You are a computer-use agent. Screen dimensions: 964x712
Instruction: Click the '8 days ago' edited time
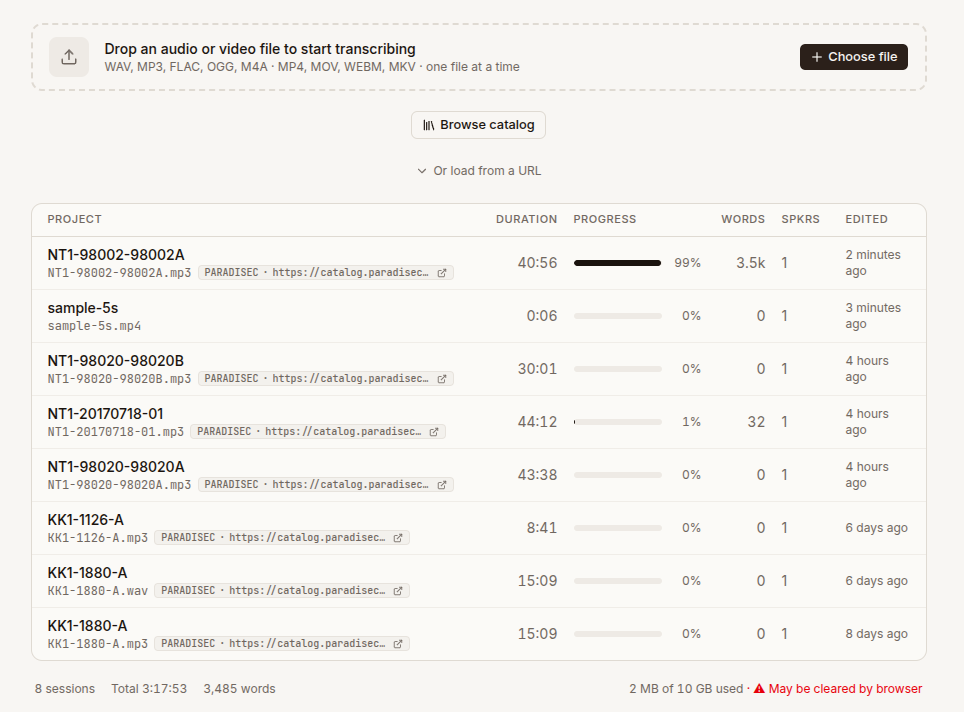876,634
